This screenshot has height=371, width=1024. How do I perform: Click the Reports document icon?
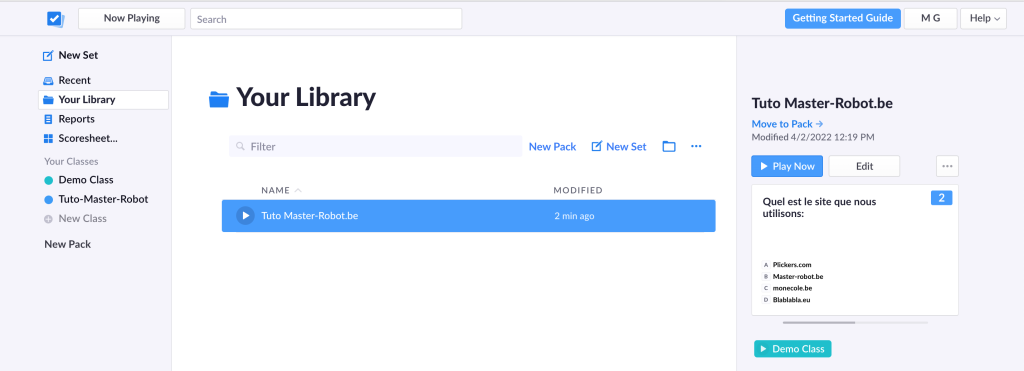(48, 120)
